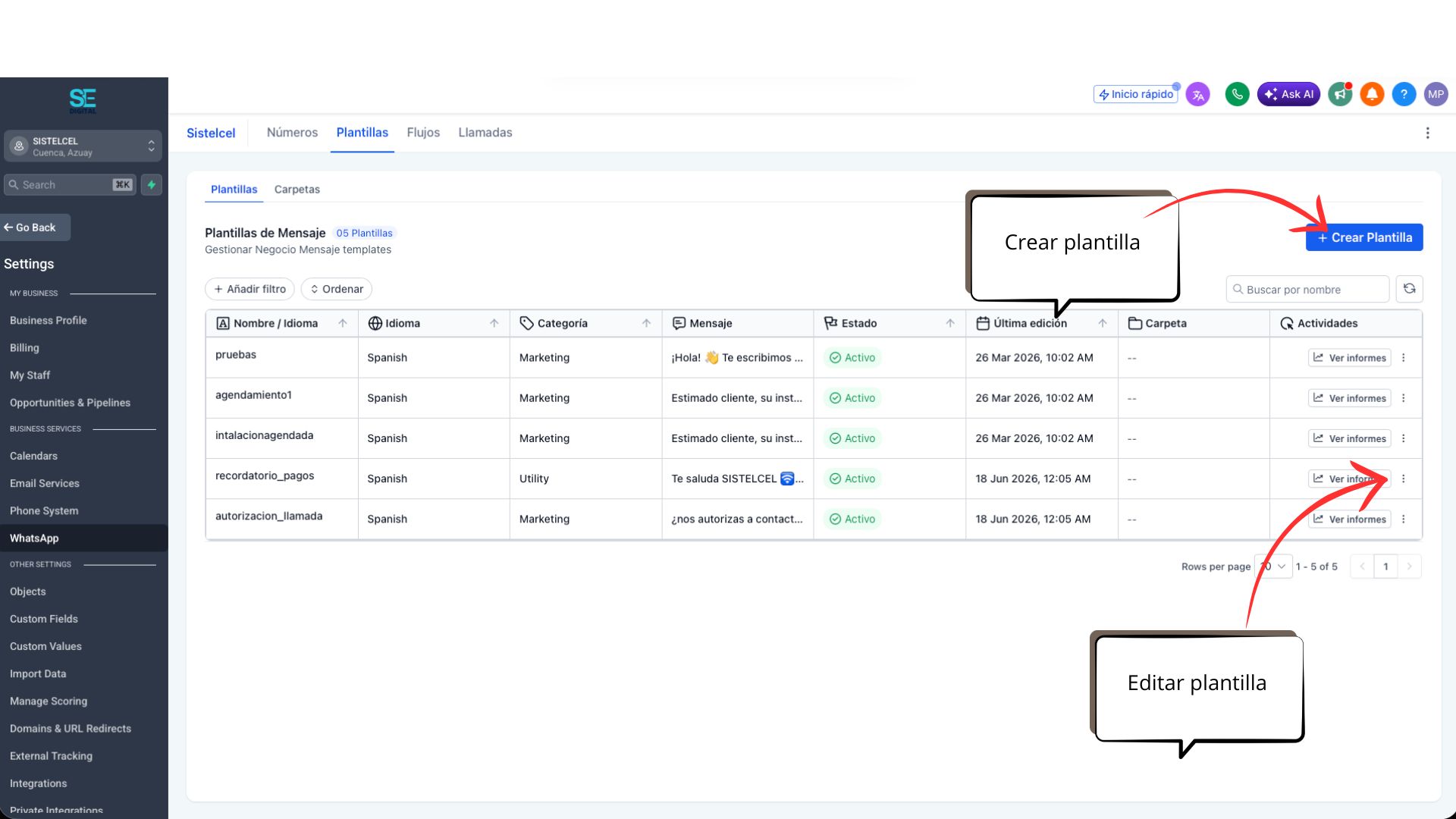Click the Crear Plantilla button

click(1364, 237)
